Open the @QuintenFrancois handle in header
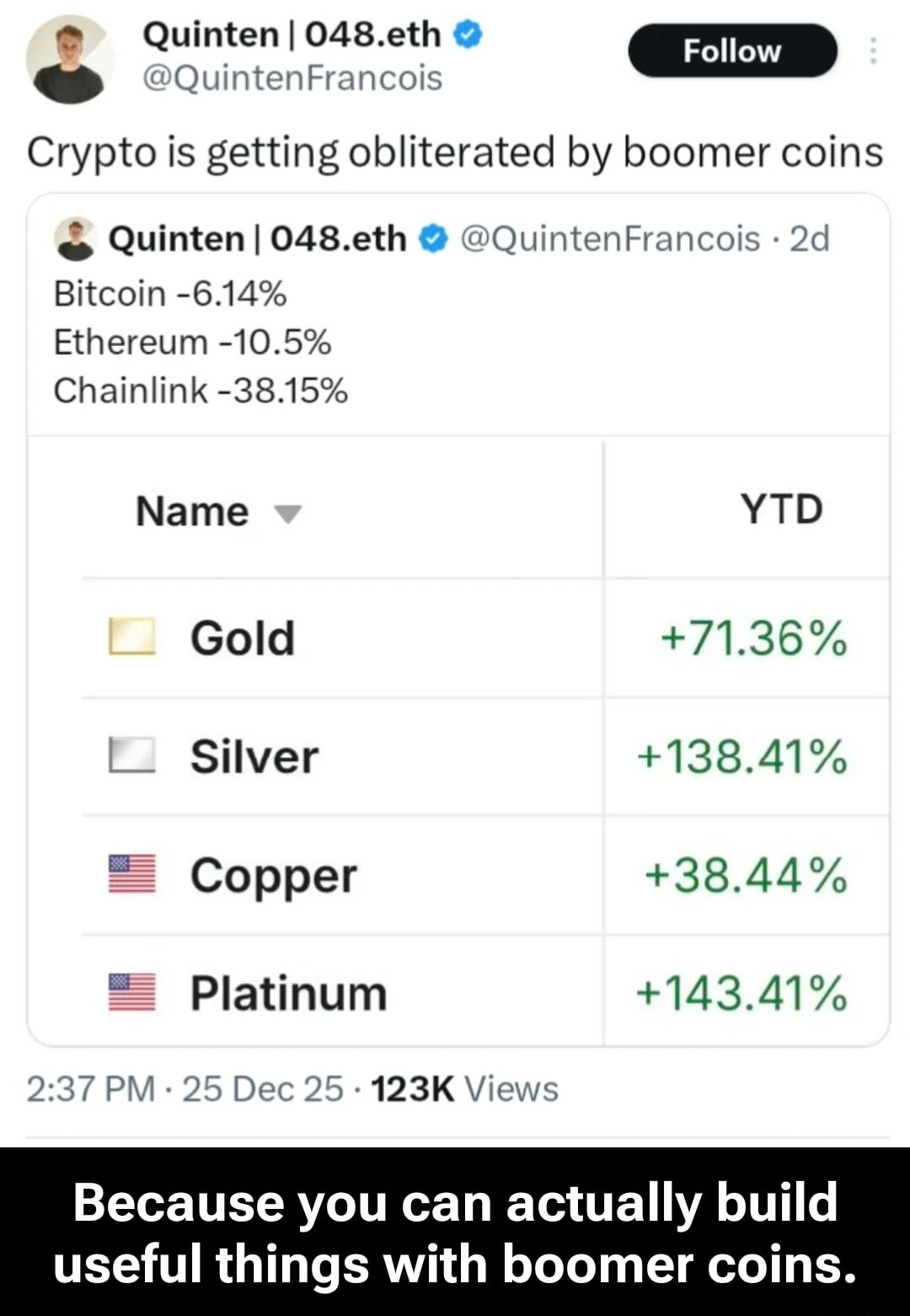910x1316 pixels. click(x=292, y=78)
